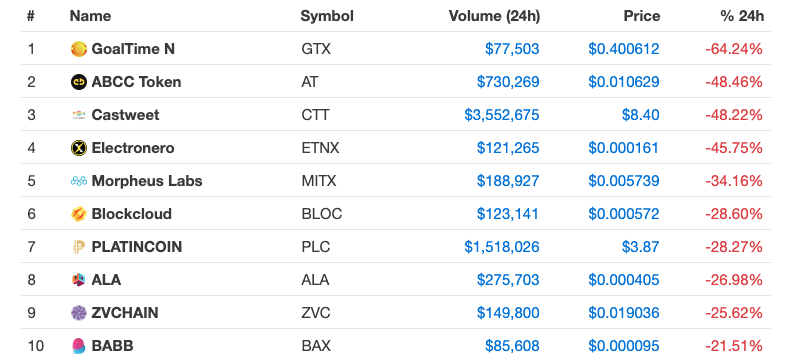
Task: Click the BABB logo icon
Action: click(x=79, y=346)
